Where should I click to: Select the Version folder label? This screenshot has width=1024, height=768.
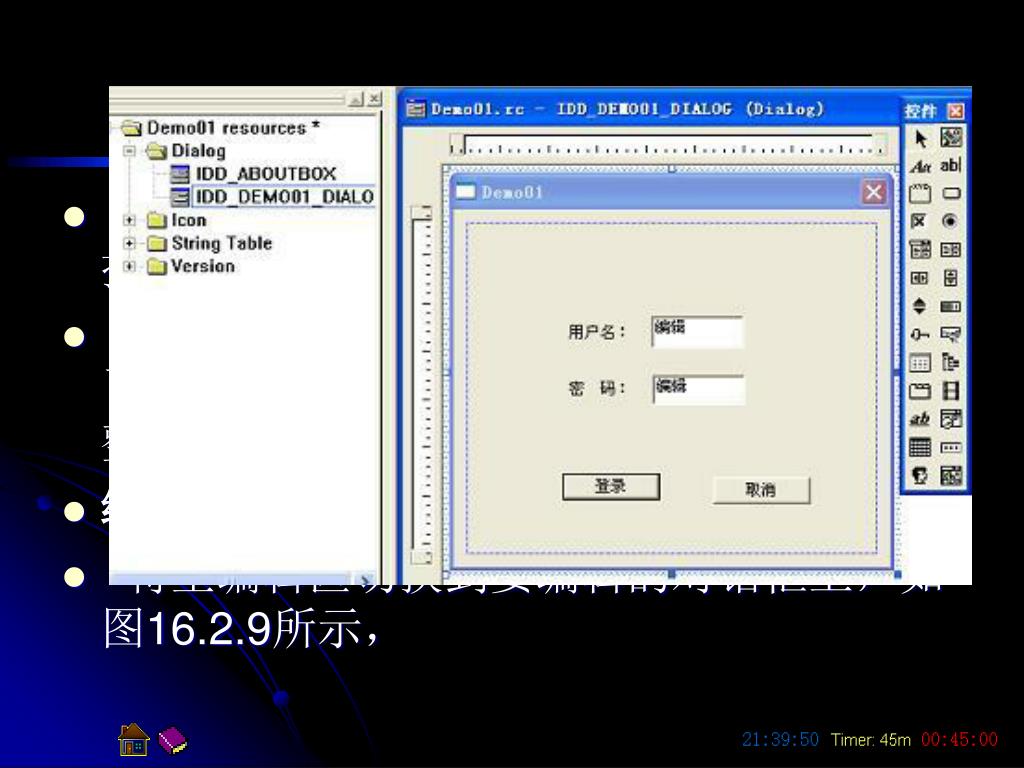202,266
